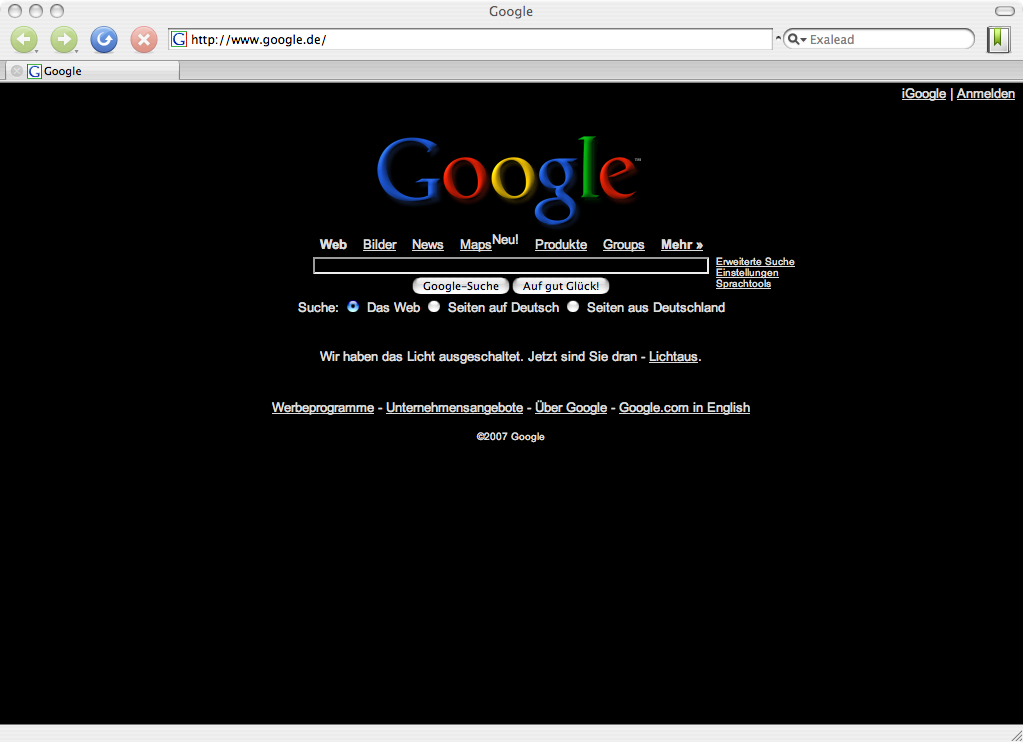Viewport: 1023px width, 742px height.
Task: Open the 'Über Google' link
Action: coord(571,407)
